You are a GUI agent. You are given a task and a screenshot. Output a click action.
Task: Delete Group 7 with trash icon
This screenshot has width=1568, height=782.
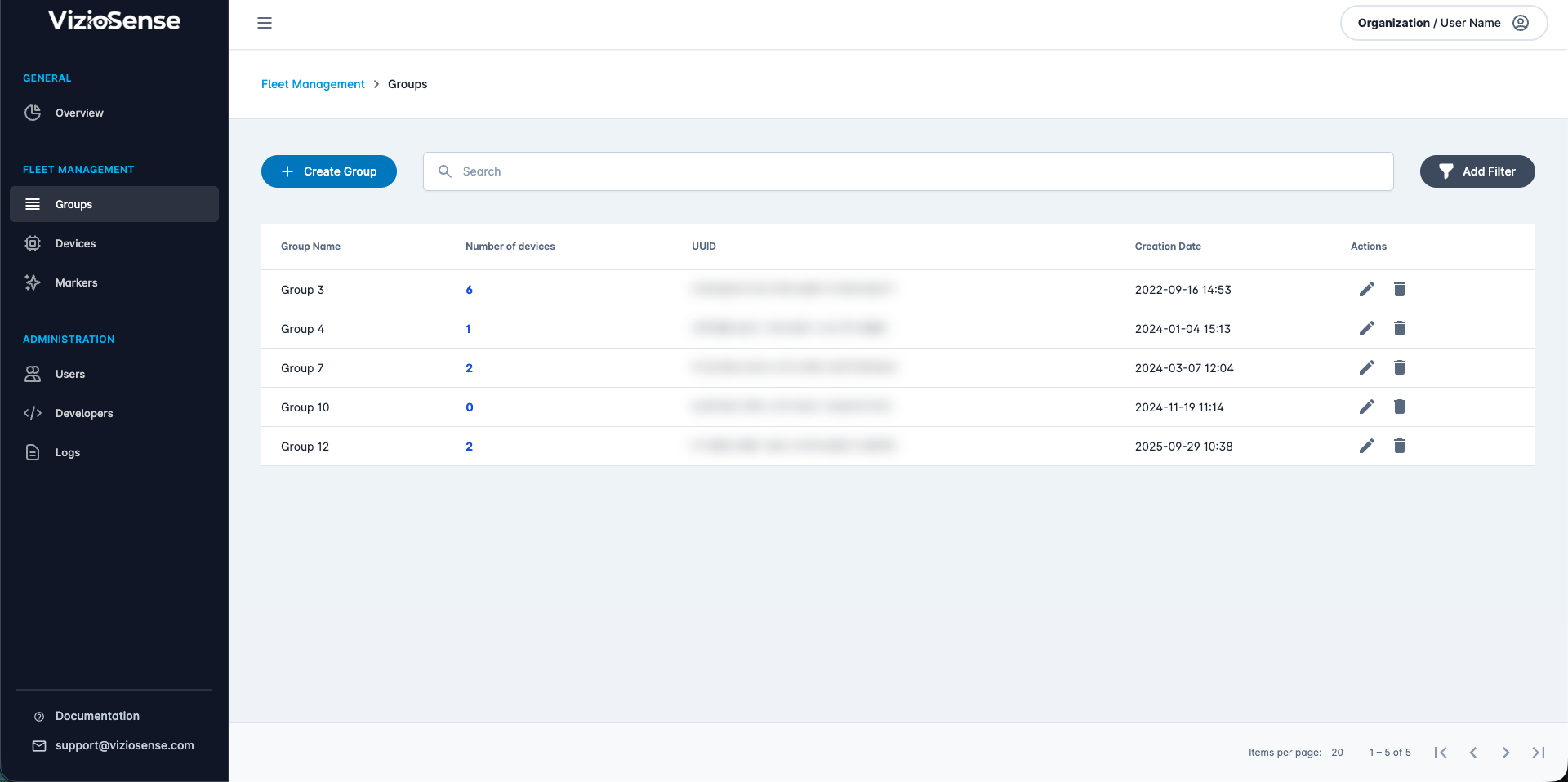pyautogui.click(x=1400, y=367)
